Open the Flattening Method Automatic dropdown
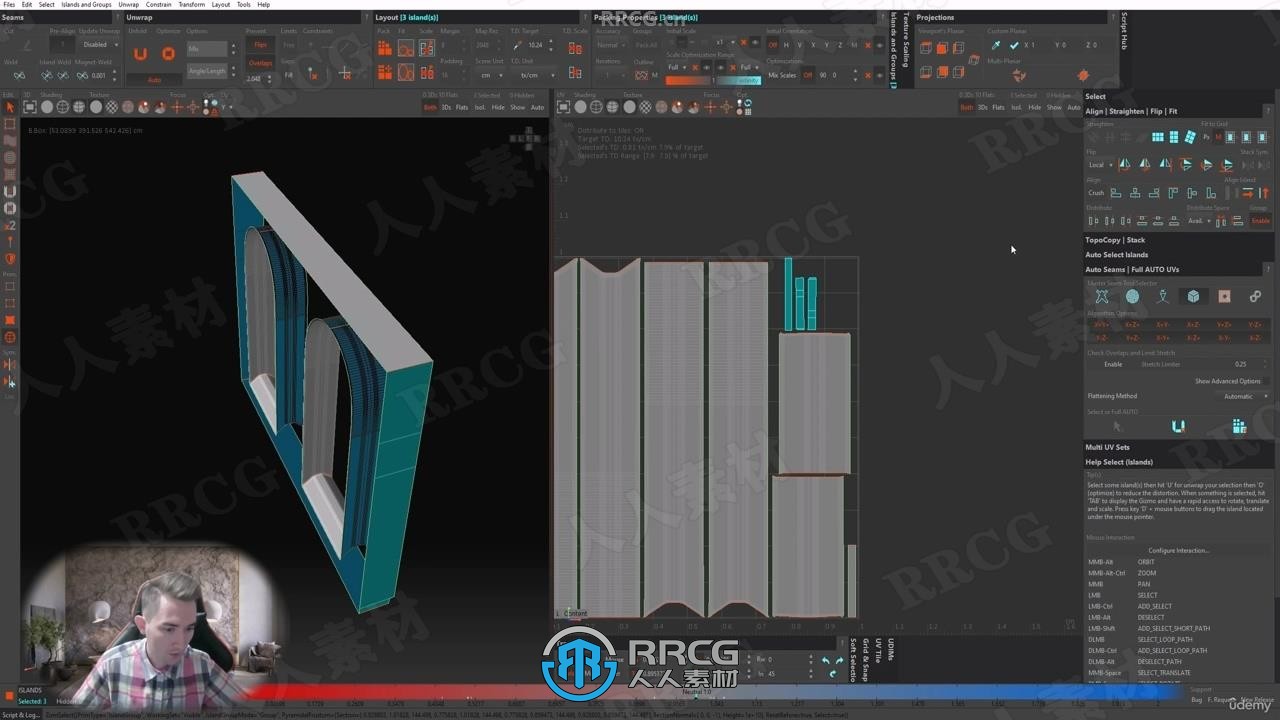Image resolution: width=1280 pixels, height=720 pixels. click(x=1244, y=396)
